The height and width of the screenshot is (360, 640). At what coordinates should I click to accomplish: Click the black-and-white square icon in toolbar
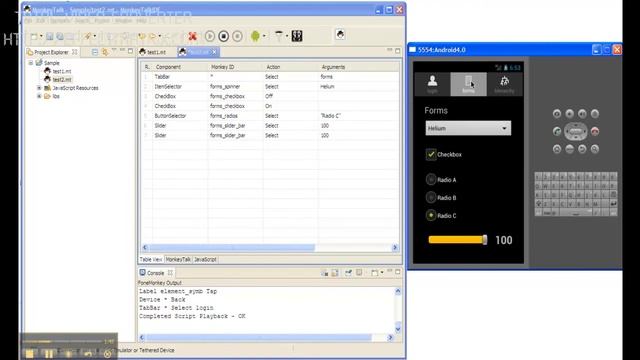[297, 36]
